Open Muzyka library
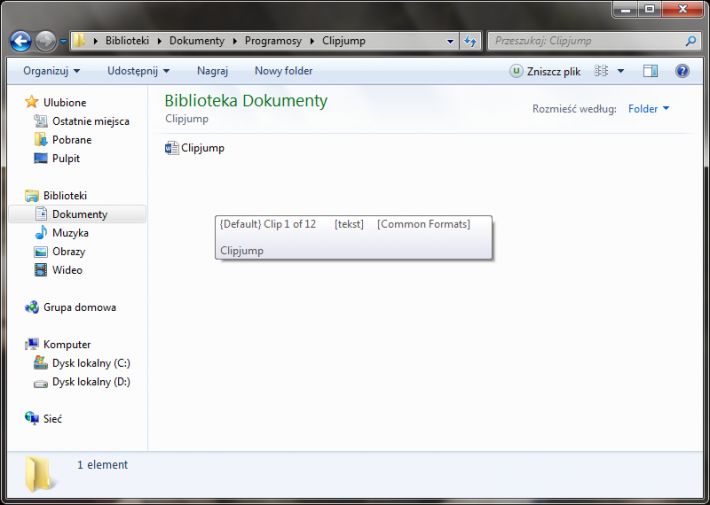This screenshot has width=710, height=505. click(x=70, y=233)
